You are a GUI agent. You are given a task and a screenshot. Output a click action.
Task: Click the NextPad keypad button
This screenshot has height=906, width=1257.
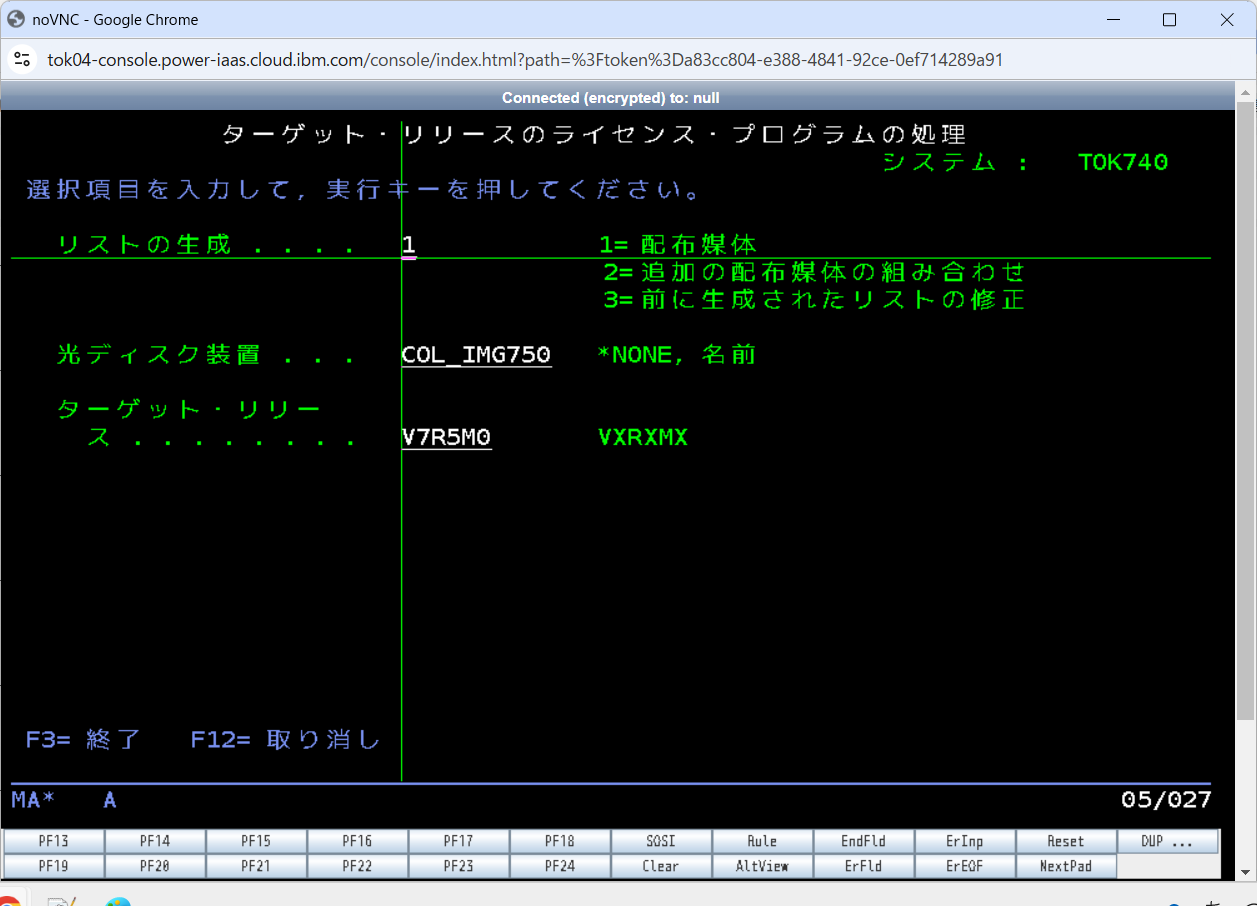[x=1066, y=866]
